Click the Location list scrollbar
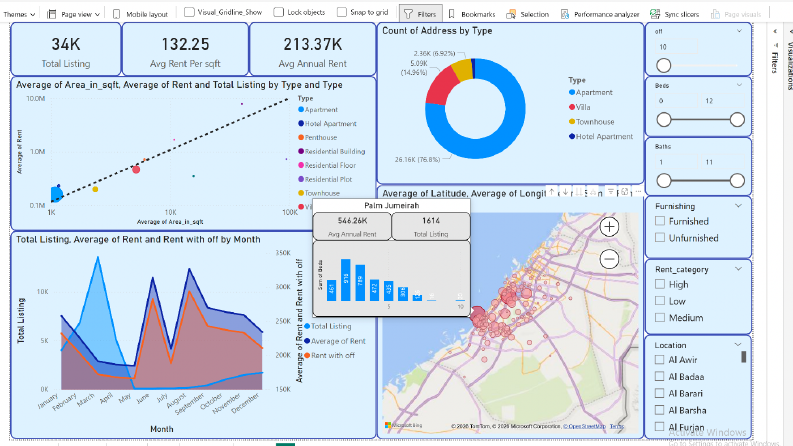The height and width of the screenshot is (446, 793). click(x=743, y=357)
